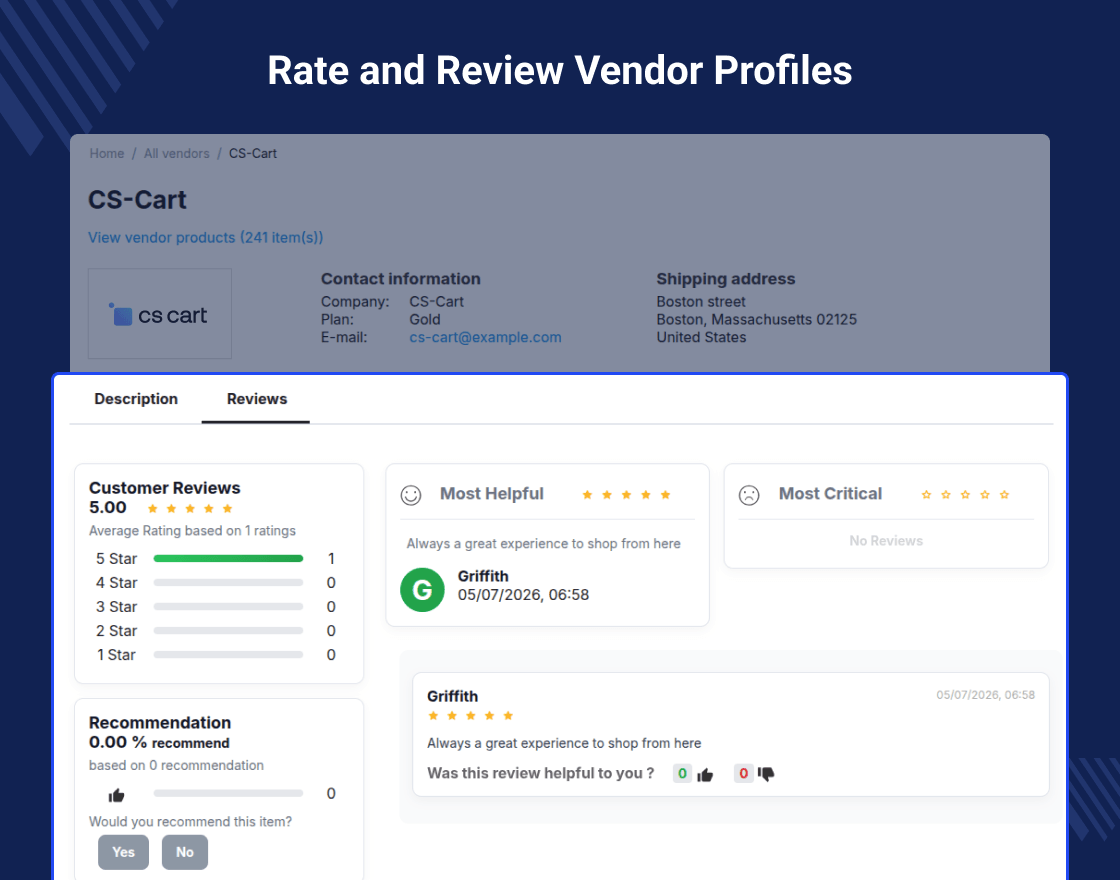
Task: Click stars under Griffith's name in review list
Action: (x=471, y=716)
